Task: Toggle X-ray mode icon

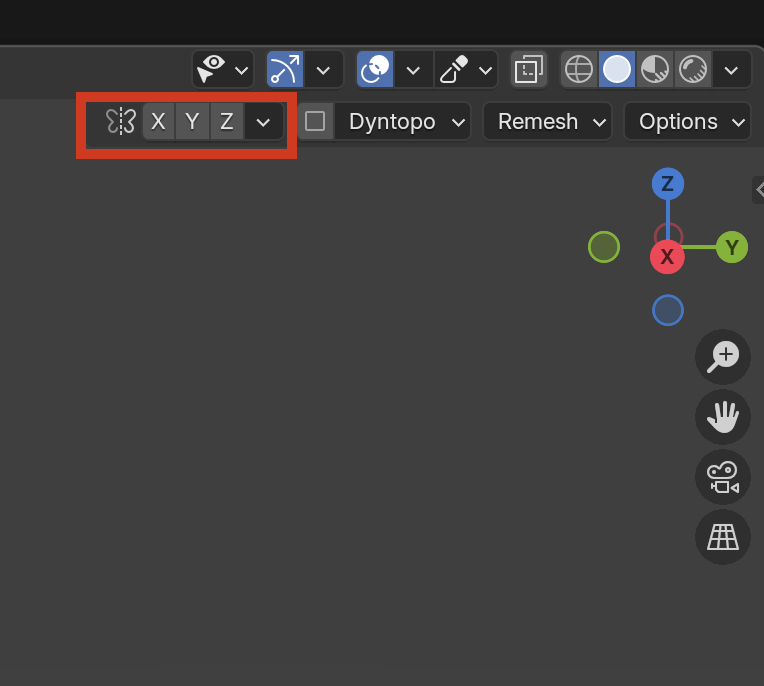Action: point(528,69)
